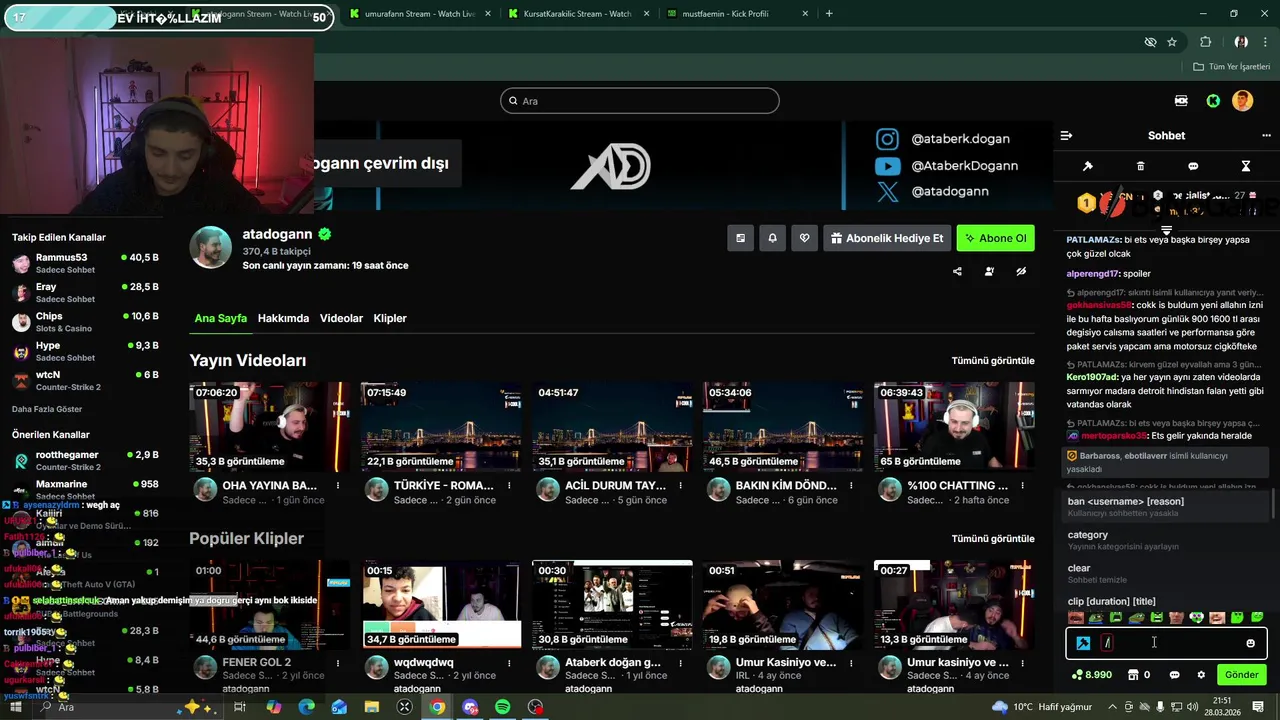This screenshot has height=720, width=1280.
Task: Open chat settings gear icon
Action: [x=1201, y=675]
